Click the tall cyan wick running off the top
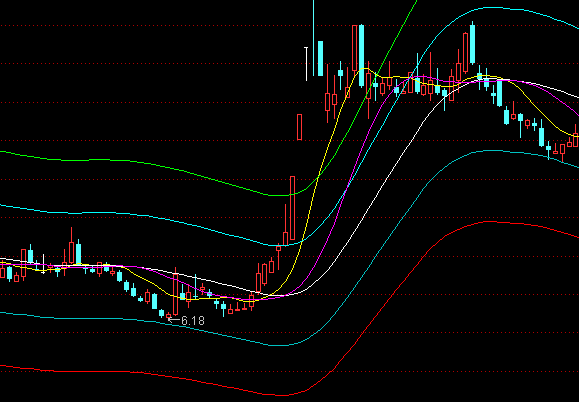 point(314,38)
